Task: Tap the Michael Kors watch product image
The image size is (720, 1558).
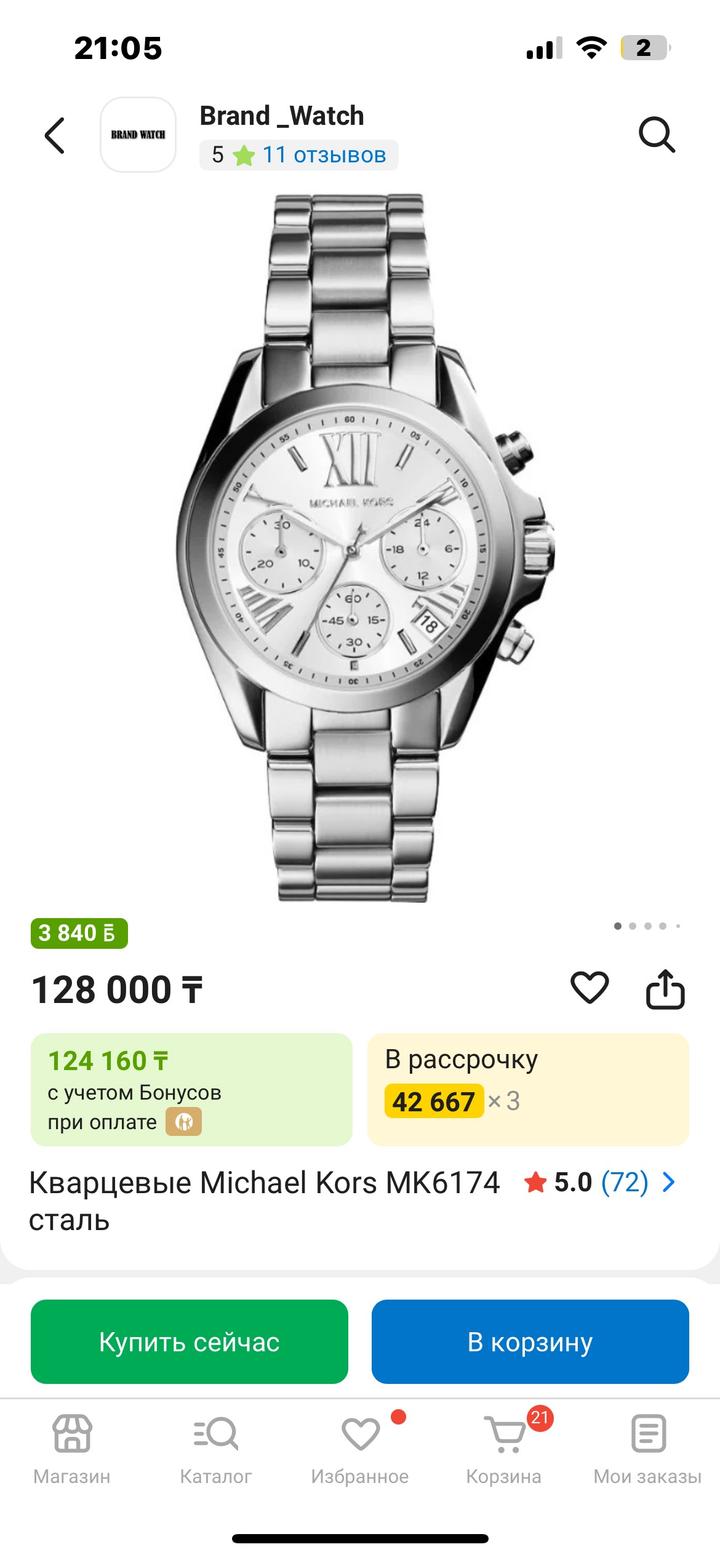Action: click(360, 550)
